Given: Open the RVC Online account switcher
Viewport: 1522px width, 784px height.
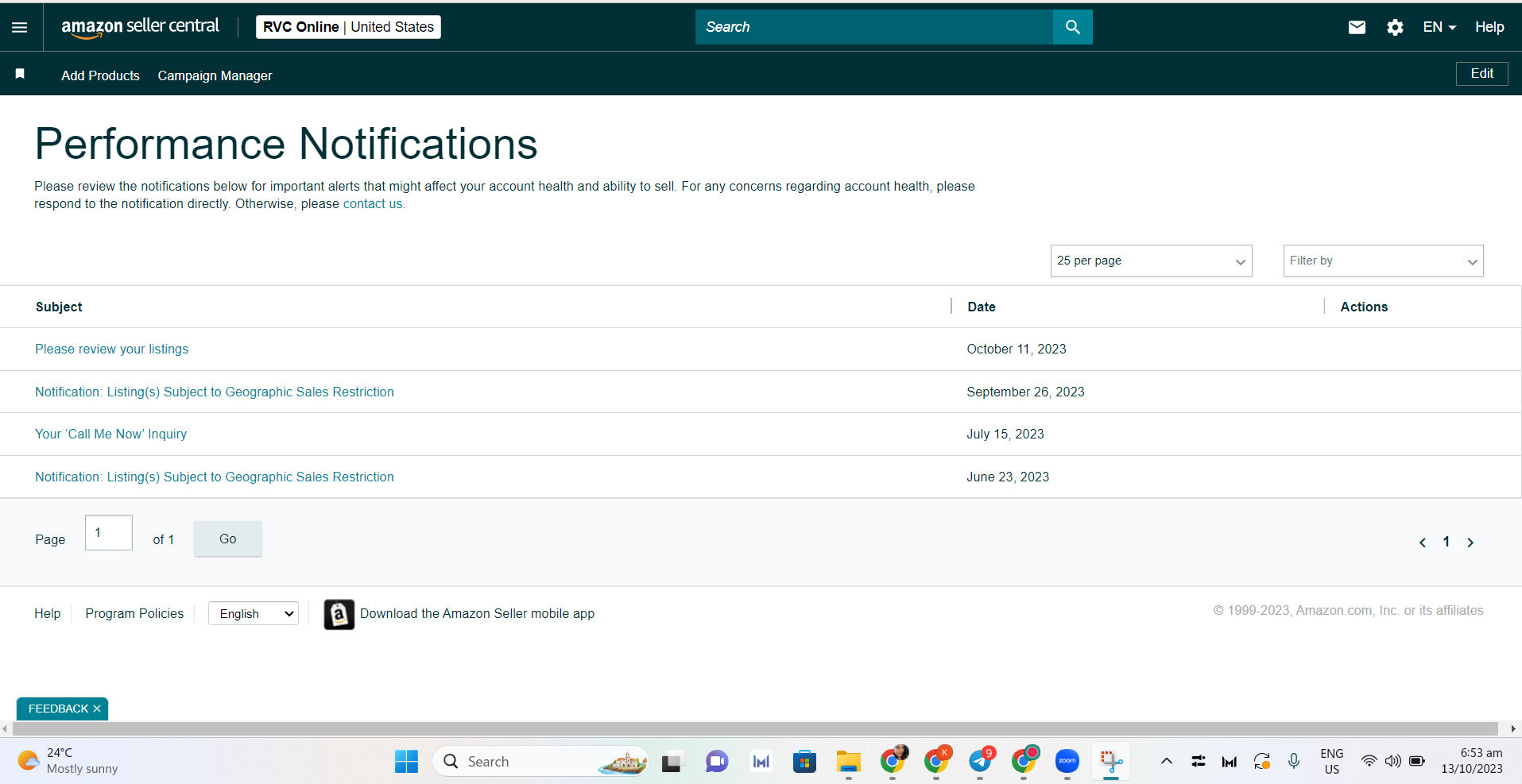Looking at the screenshot, I should pyautogui.click(x=348, y=27).
